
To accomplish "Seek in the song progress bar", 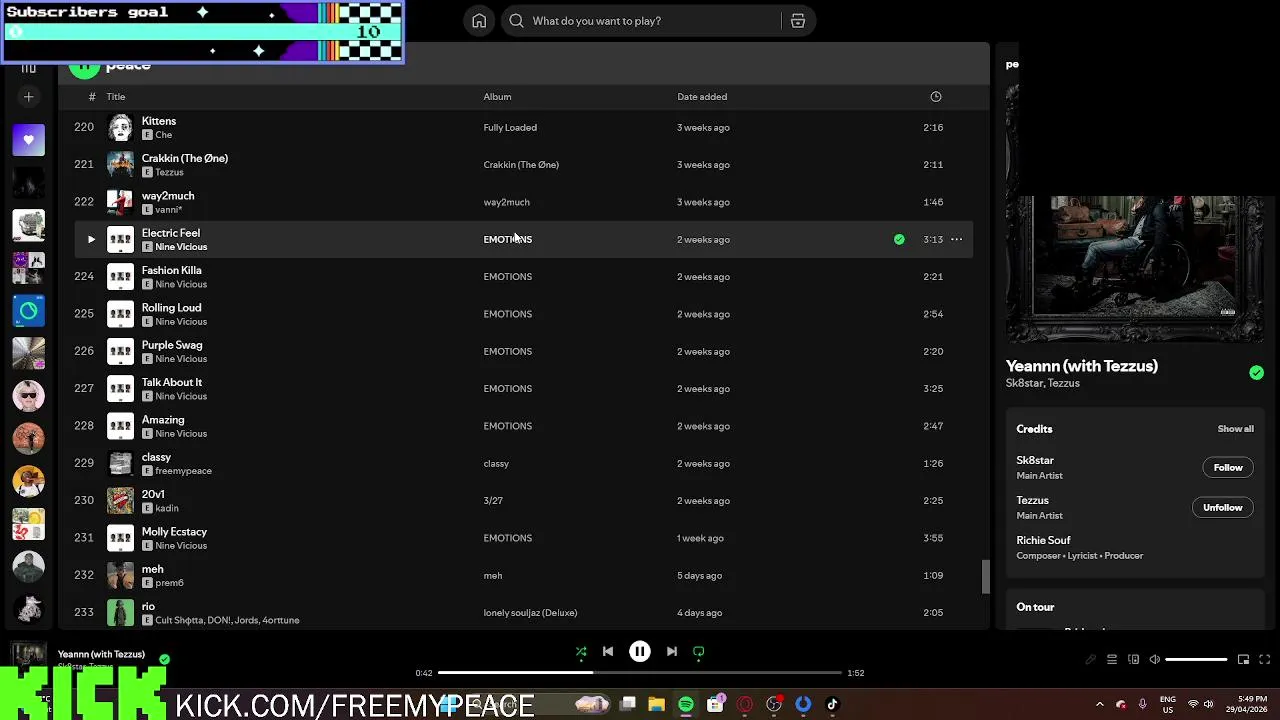I will tap(640, 673).
